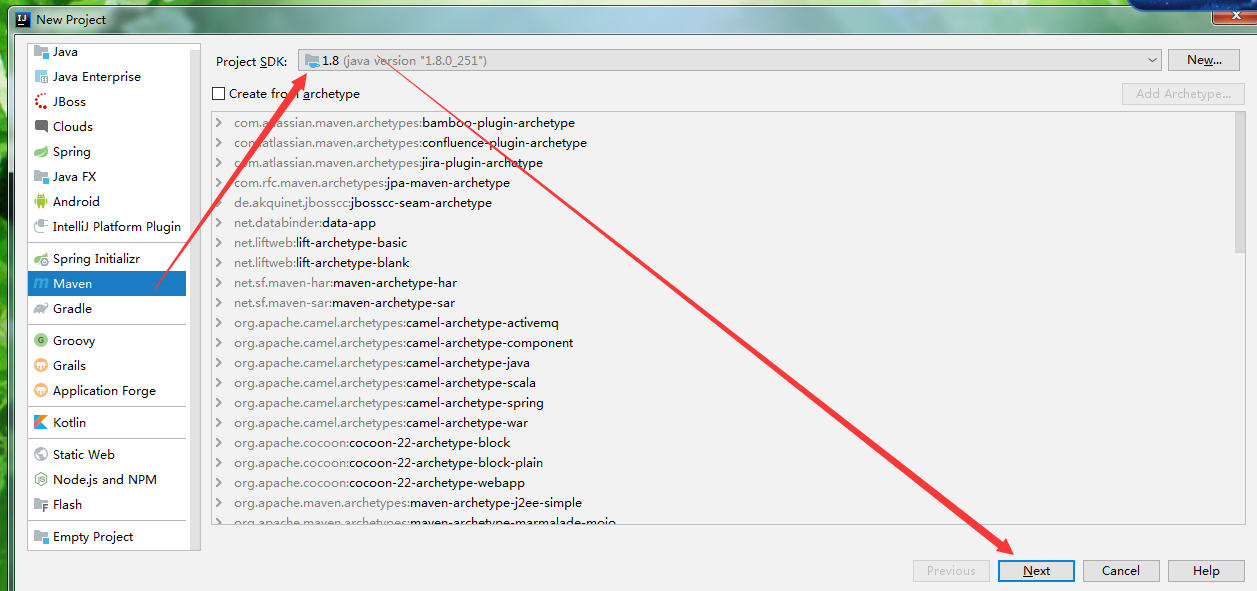Click the Add Archetype... button

[x=1183, y=94]
